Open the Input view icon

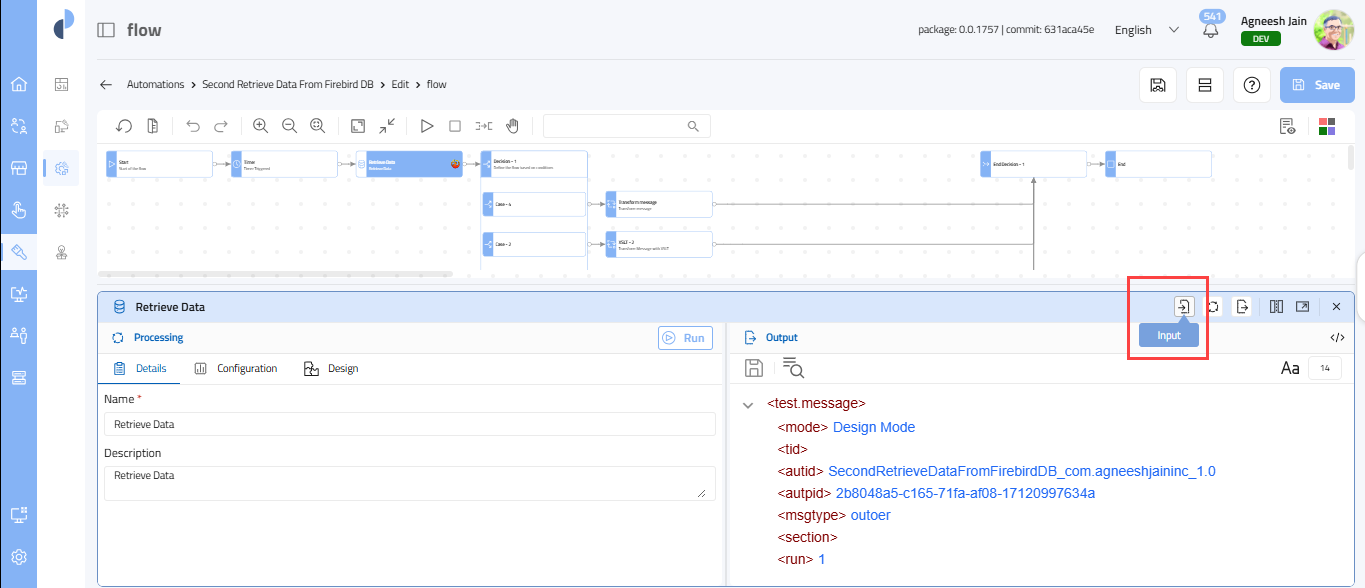tap(1183, 307)
